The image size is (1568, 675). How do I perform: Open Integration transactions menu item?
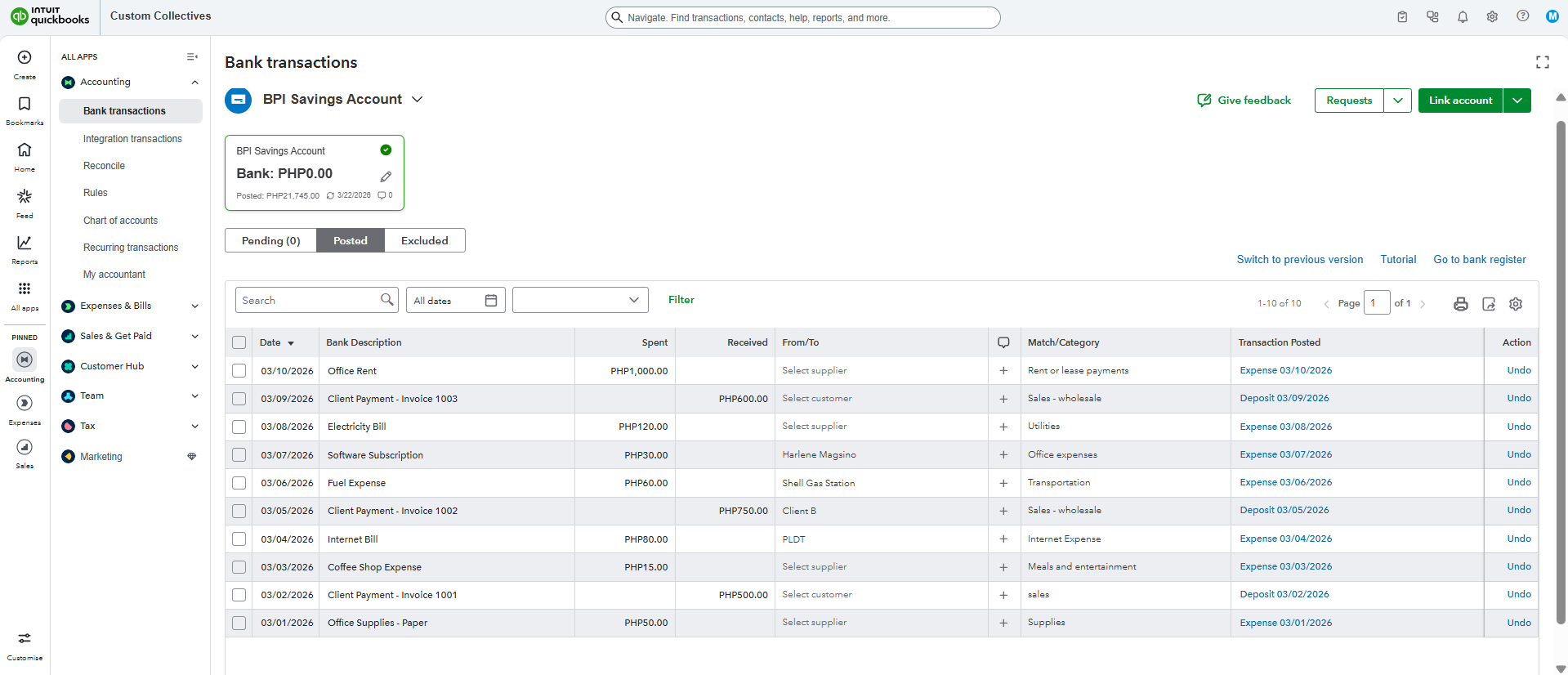[132, 139]
